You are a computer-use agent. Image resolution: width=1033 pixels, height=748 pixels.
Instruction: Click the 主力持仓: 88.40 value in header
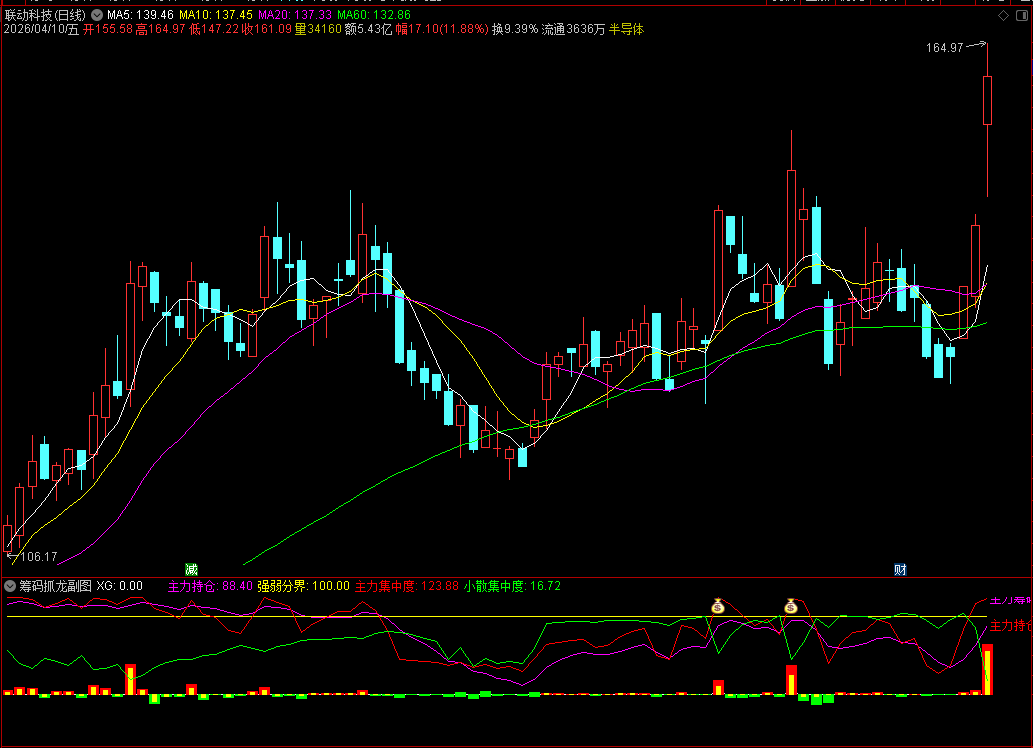pos(210,586)
